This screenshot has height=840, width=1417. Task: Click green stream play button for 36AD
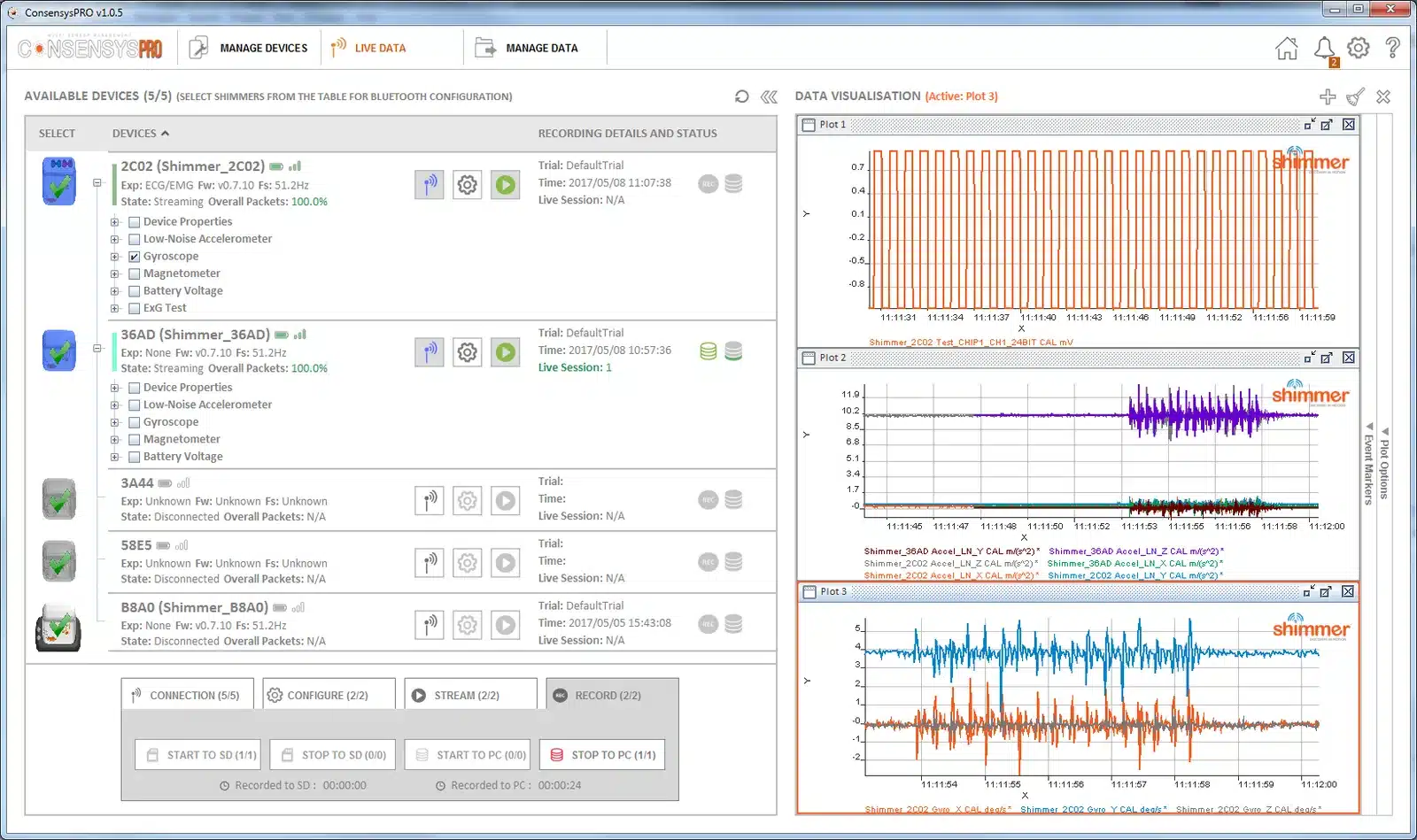point(505,352)
